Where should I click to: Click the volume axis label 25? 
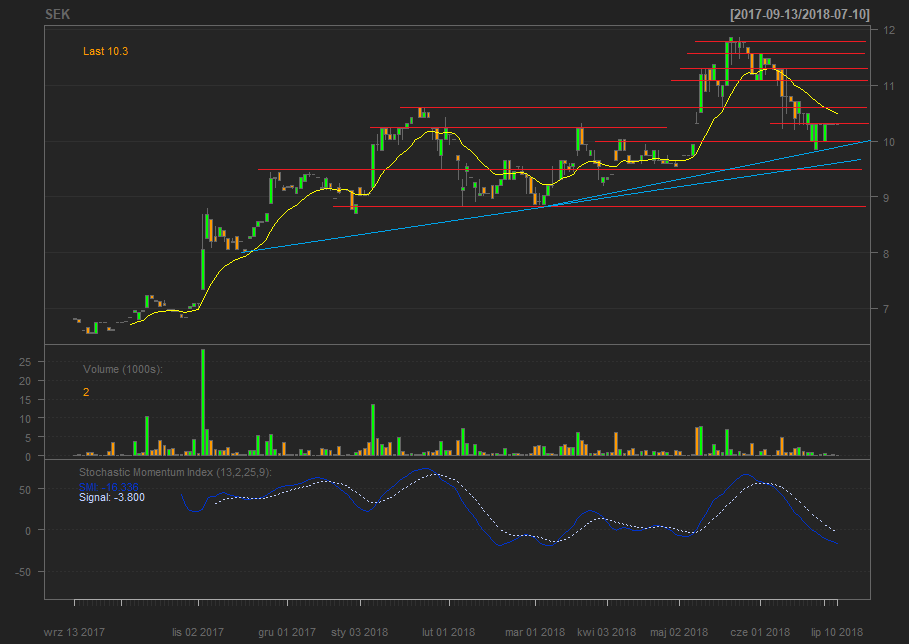coord(25,362)
